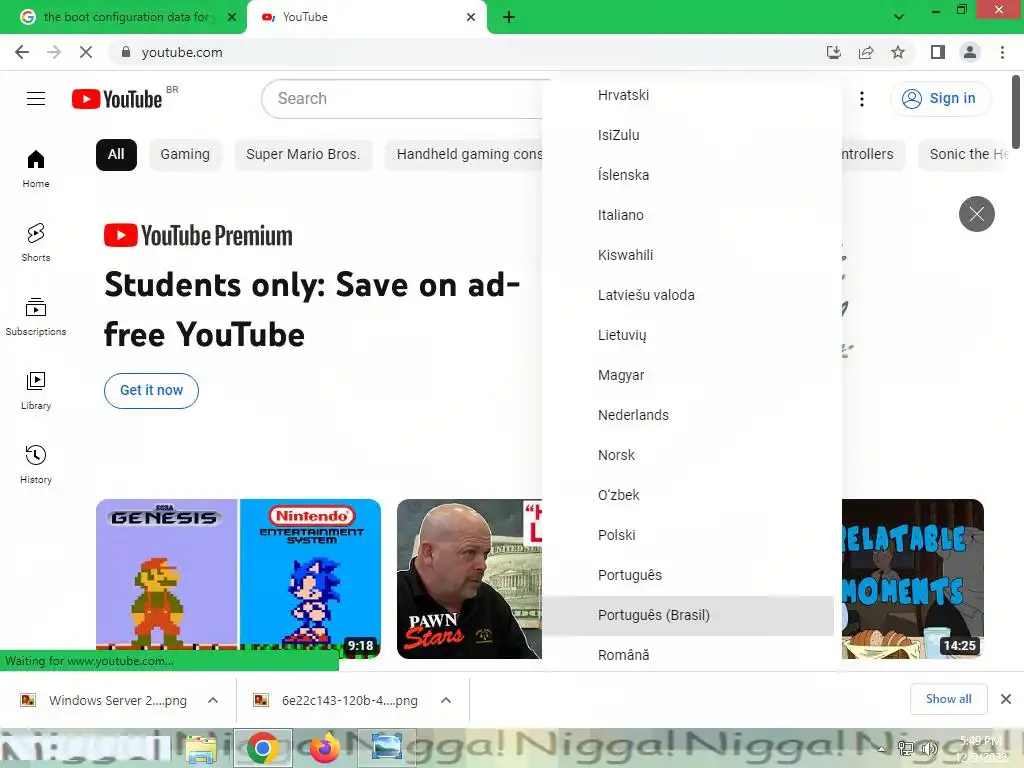Close the YouTube tab
Image resolution: width=1024 pixels, height=768 pixels.
(x=471, y=17)
